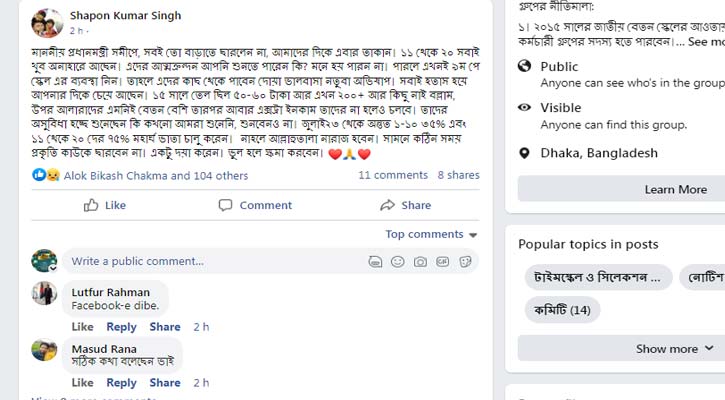
Task: Attach a photo using the camera icon
Action: [x=420, y=262]
